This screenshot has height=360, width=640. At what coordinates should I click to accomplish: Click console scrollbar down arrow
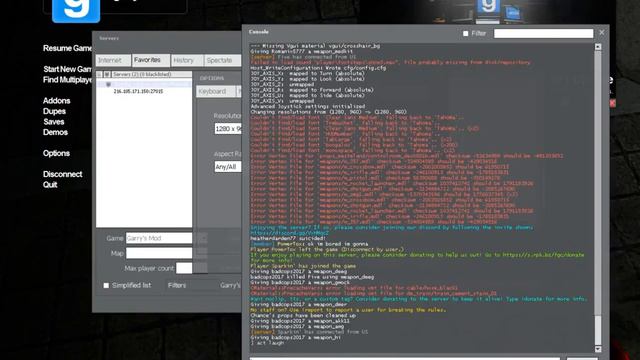coord(598,349)
